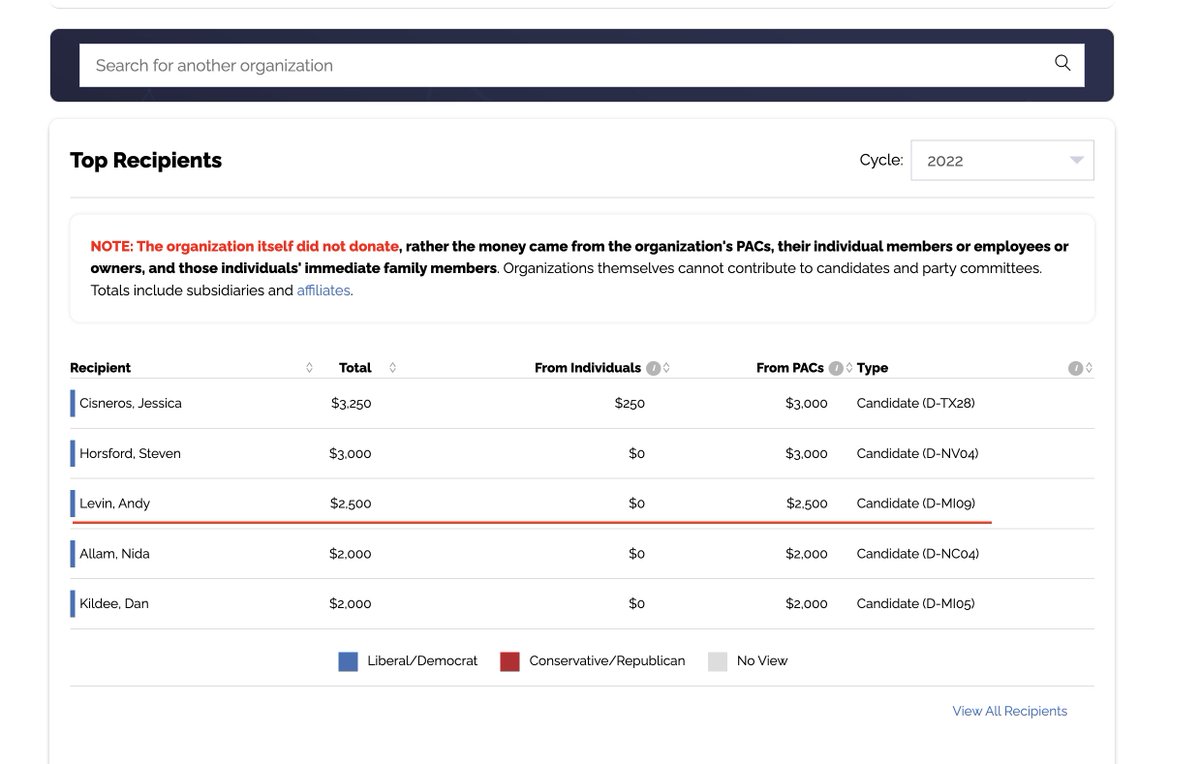Click the 'Recipient' column header
1200x764 pixels.
[100, 368]
